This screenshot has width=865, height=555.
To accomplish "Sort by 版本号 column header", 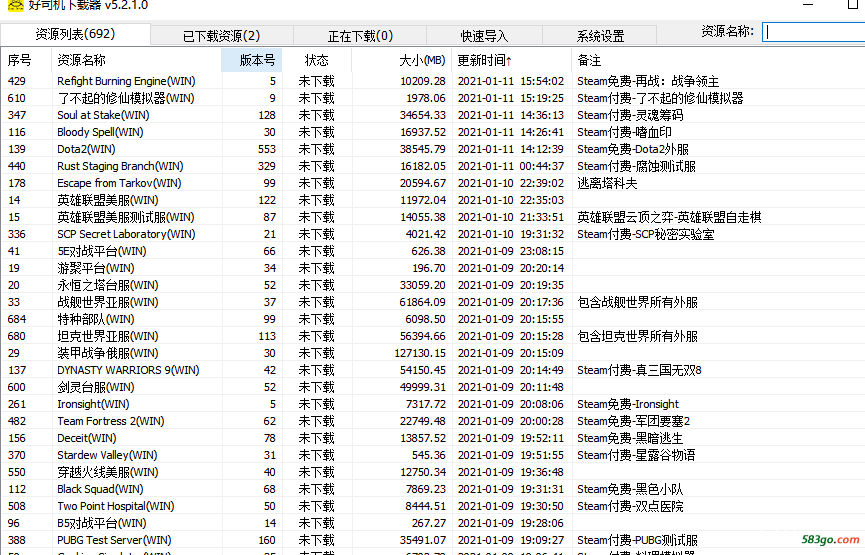I will click(x=252, y=60).
